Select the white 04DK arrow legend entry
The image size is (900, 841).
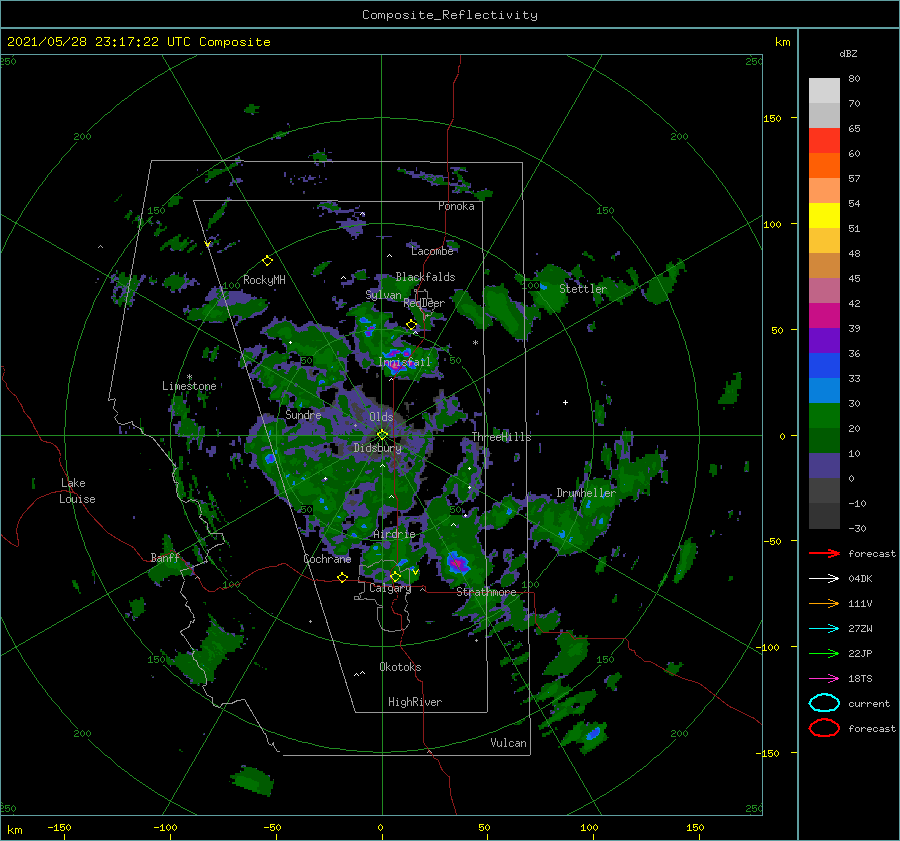click(824, 578)
